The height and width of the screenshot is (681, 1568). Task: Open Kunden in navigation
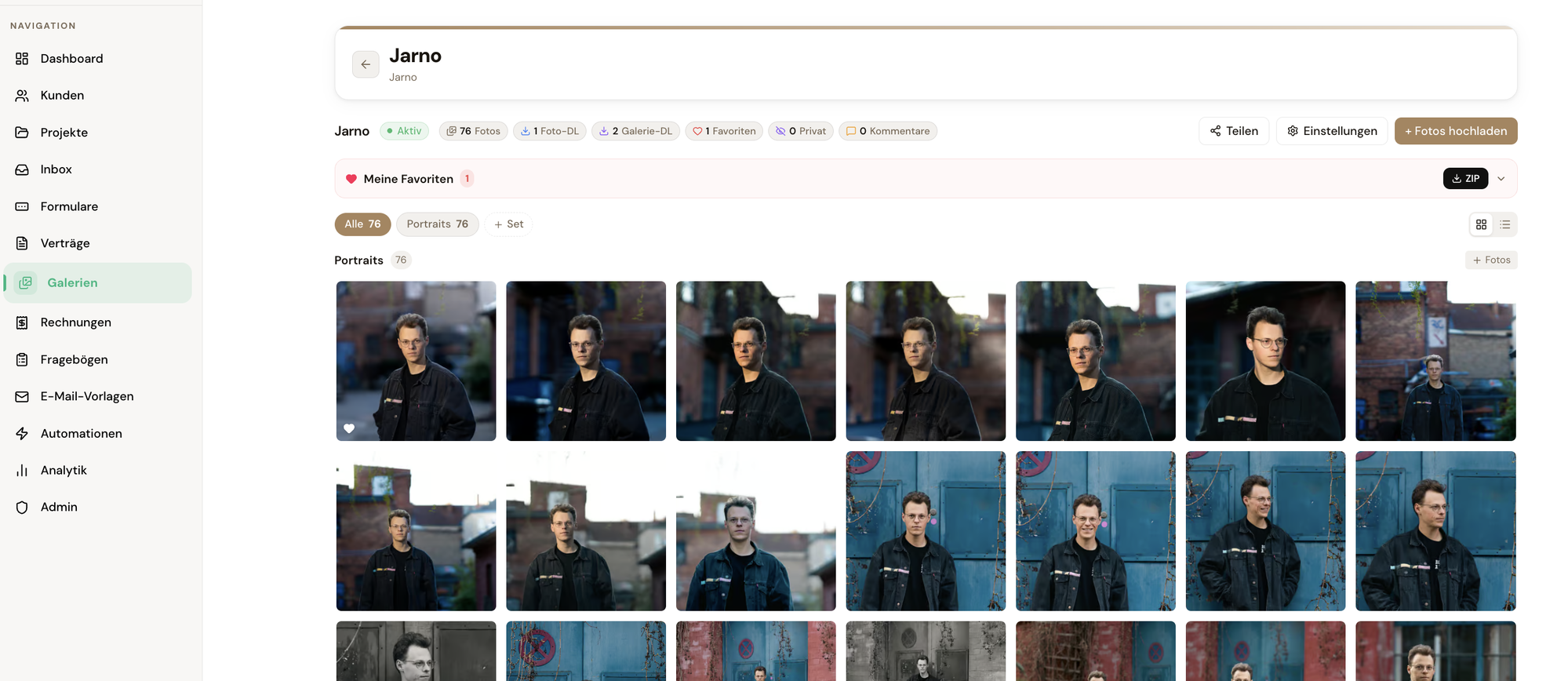click(x=62, y=96)
